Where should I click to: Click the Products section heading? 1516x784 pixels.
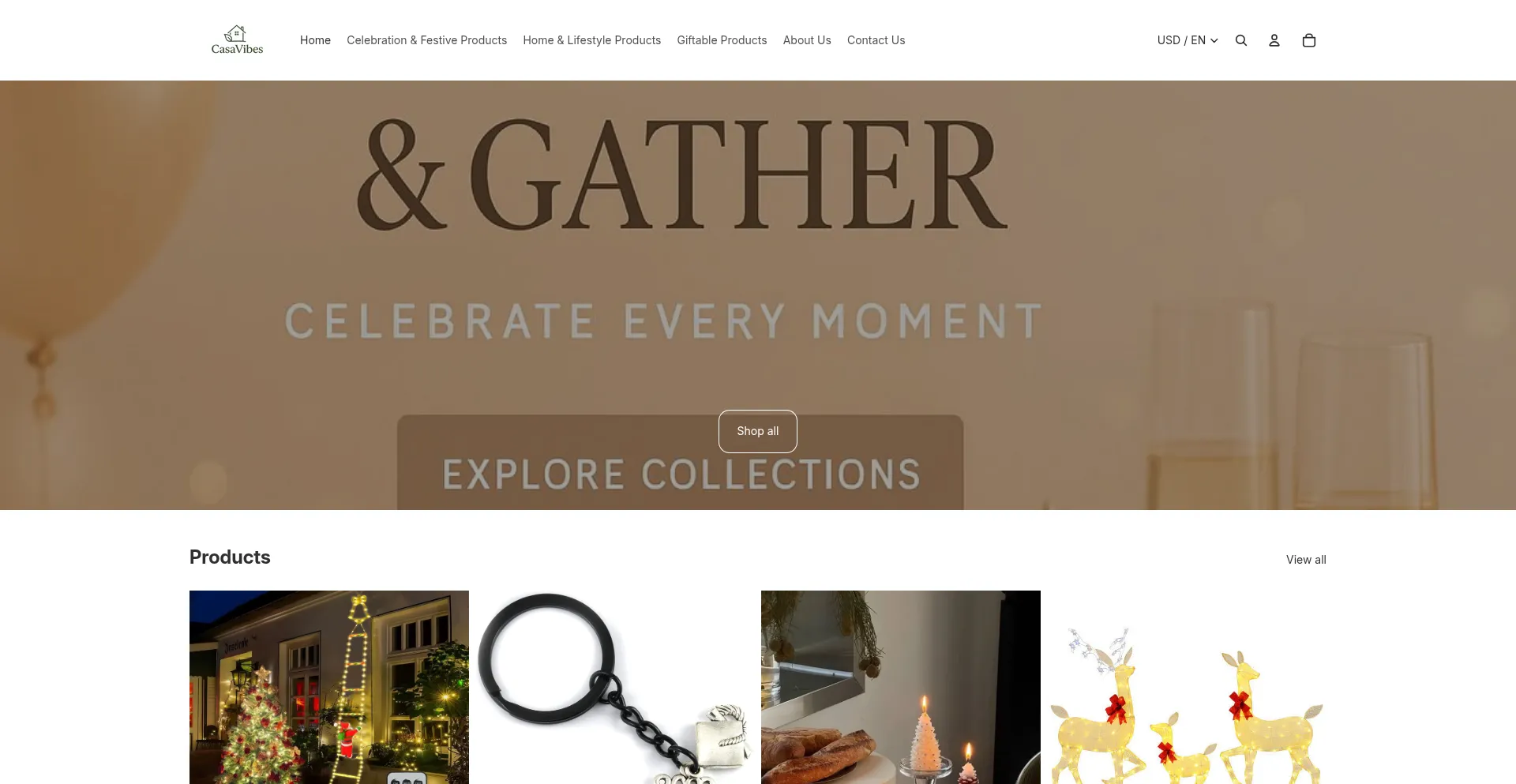[230, 557]
